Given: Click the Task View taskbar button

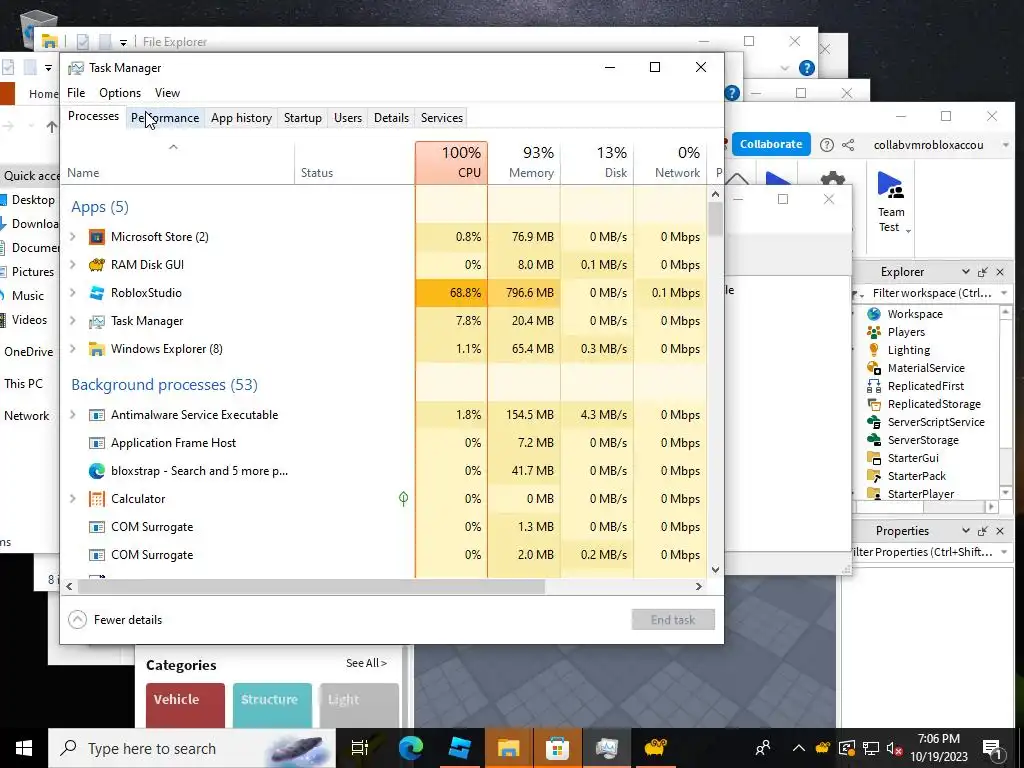Looking at the screenshot, I should (360, 748).
